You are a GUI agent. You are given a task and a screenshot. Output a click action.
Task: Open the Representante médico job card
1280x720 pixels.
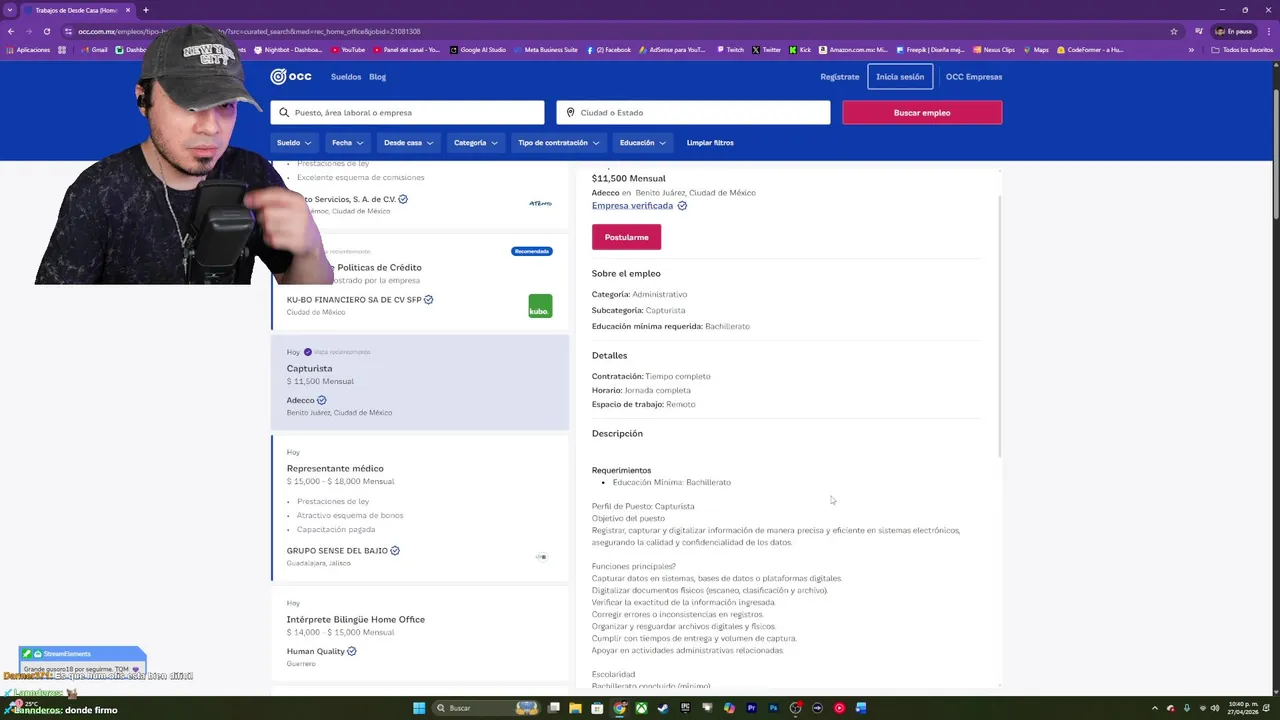click(420, 508)
